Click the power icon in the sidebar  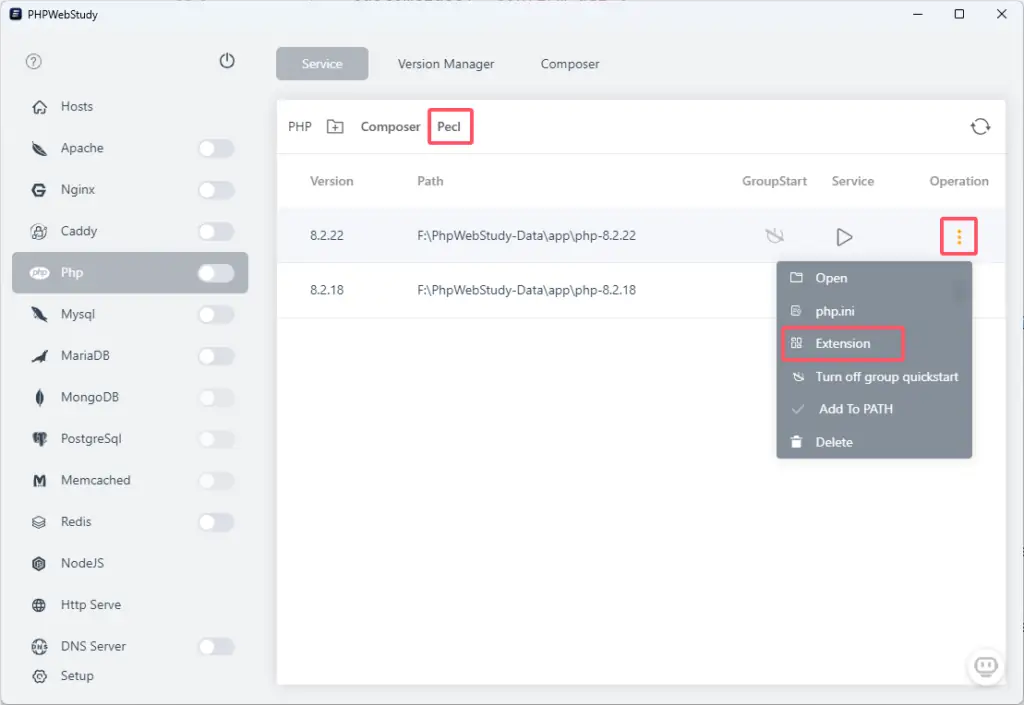pyautogui.click(x=227, y=61)
